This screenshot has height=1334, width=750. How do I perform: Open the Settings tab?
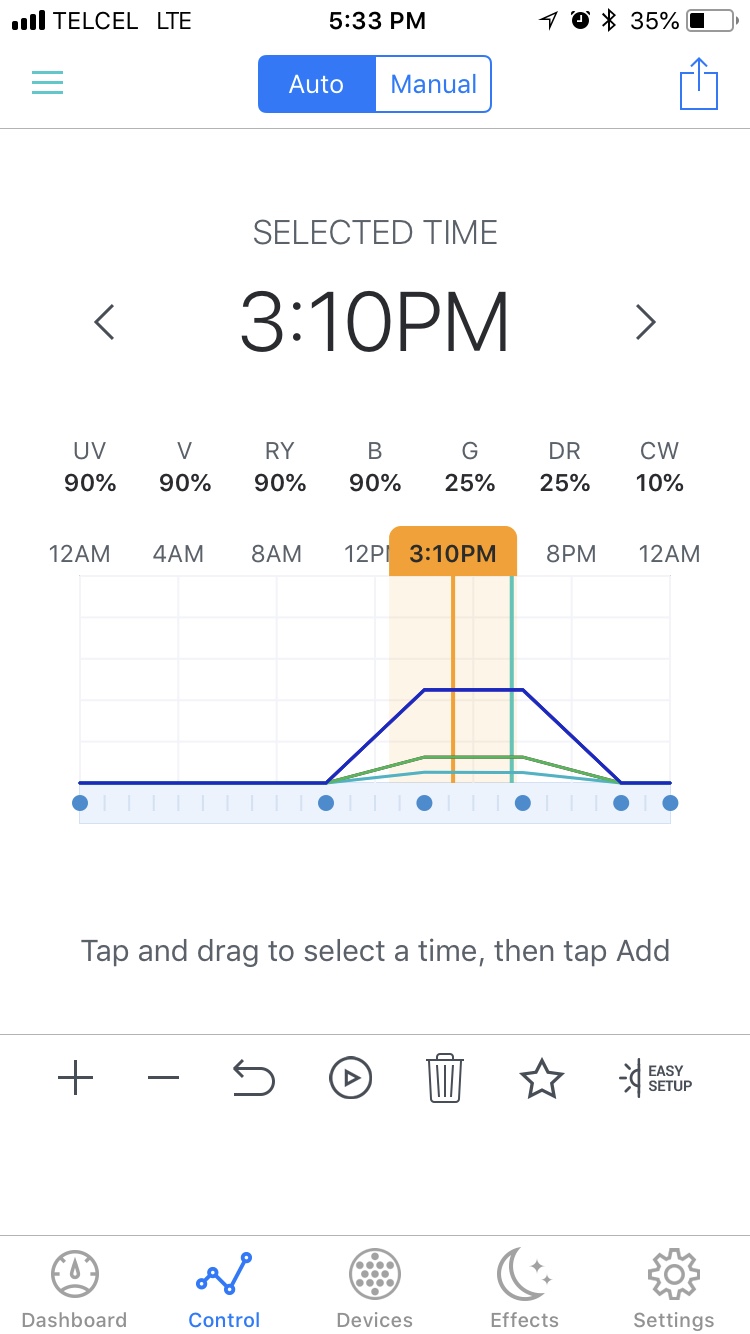click(674, 1289)
